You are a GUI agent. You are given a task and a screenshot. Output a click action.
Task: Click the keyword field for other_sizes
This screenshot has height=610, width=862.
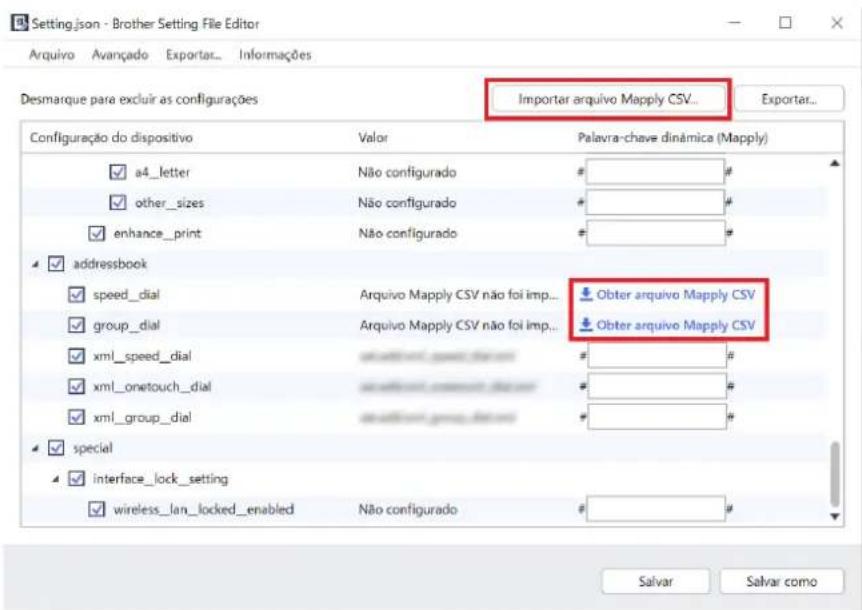pyautogui.click(x=655, y=203)
